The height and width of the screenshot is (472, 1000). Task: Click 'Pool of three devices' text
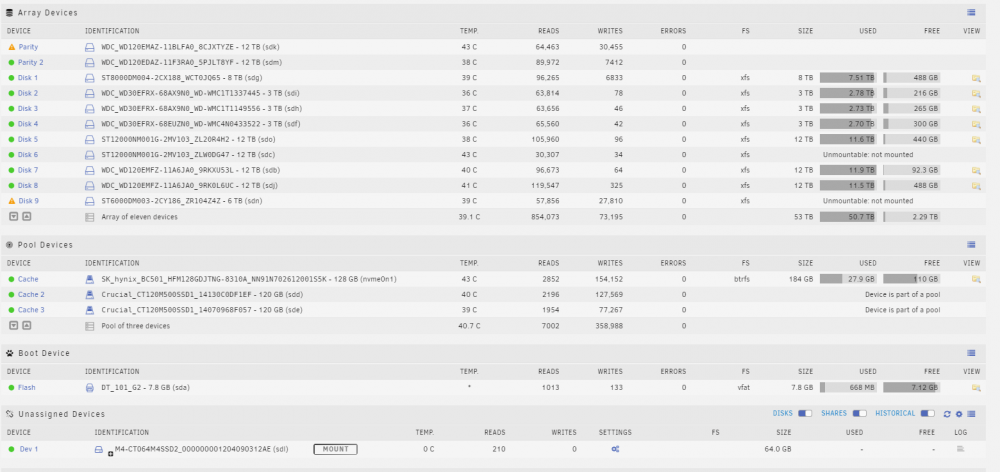136,326
